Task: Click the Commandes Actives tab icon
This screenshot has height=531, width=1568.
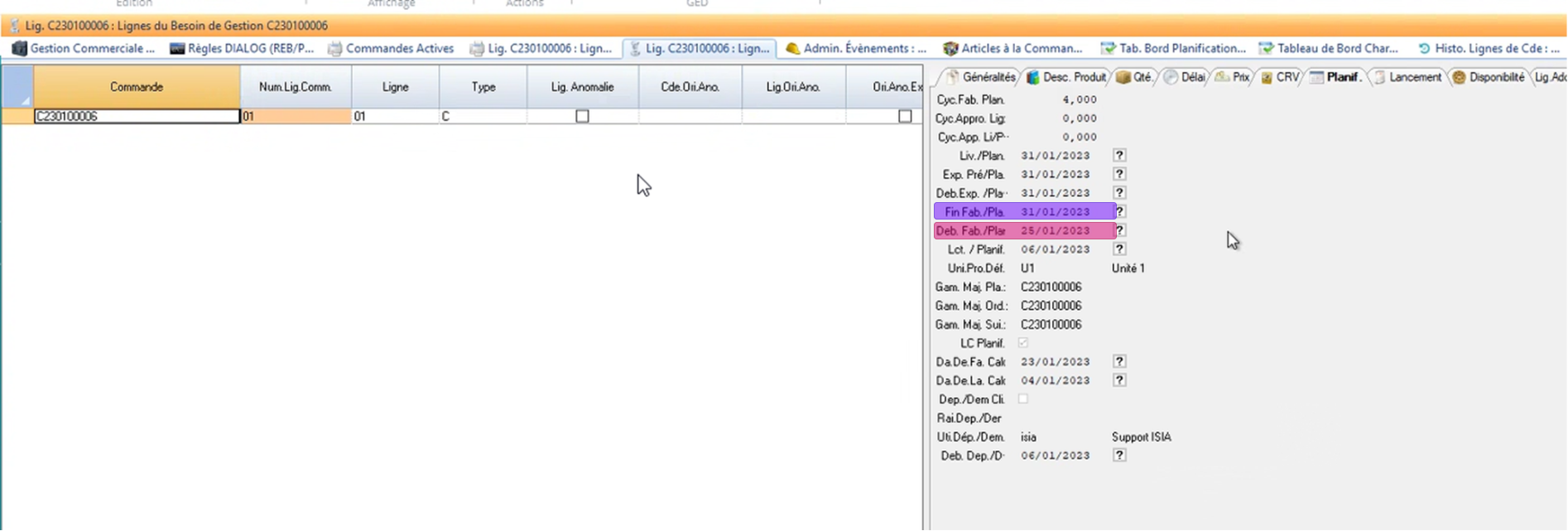Action: 335,49
